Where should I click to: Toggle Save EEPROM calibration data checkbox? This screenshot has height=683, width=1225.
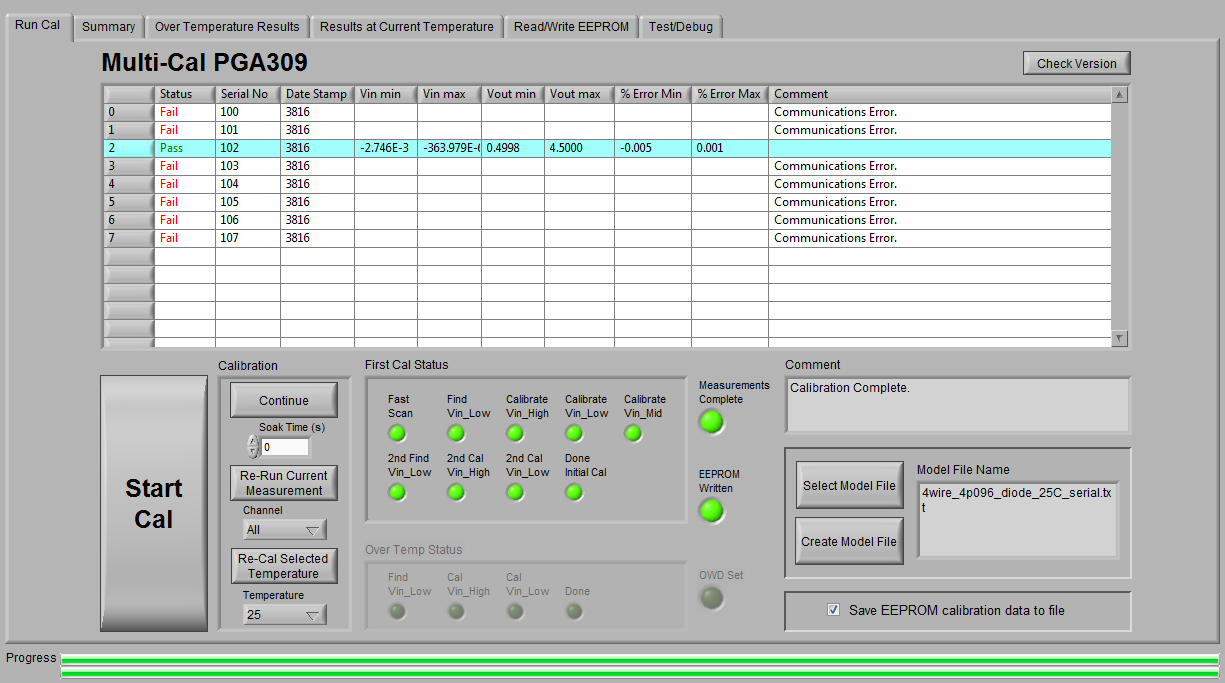tap(834, 609)
